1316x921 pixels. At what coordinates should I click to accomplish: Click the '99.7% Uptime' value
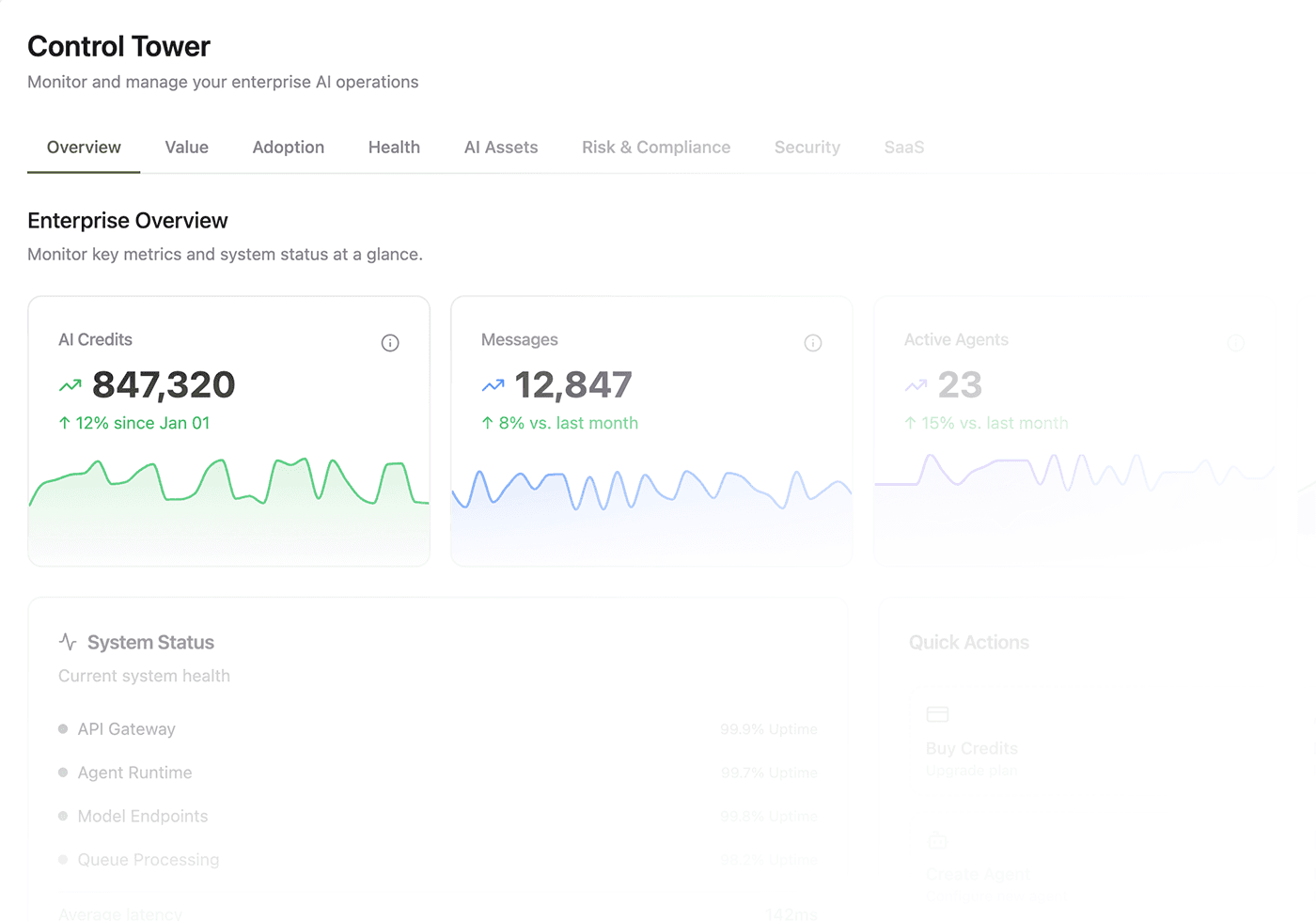769,773
